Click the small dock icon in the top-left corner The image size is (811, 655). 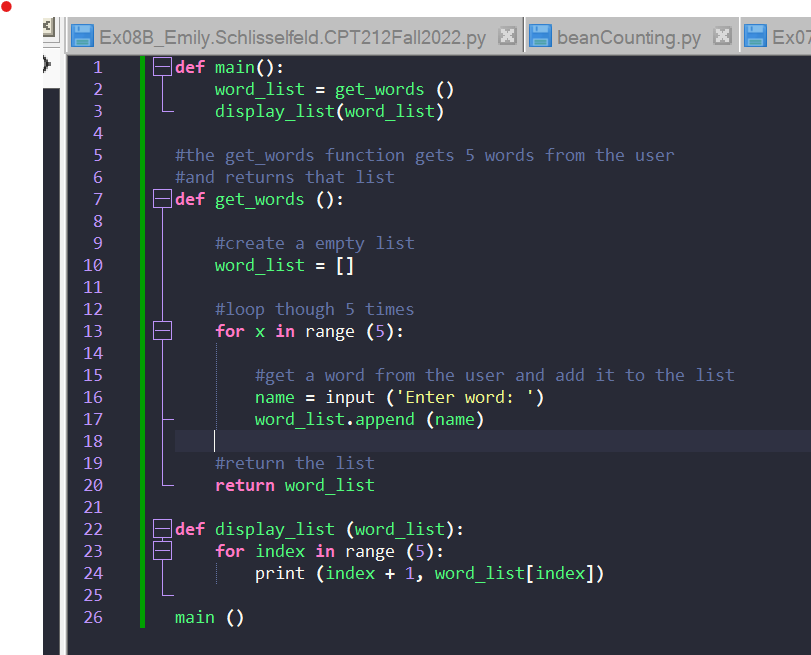point(48,27)
